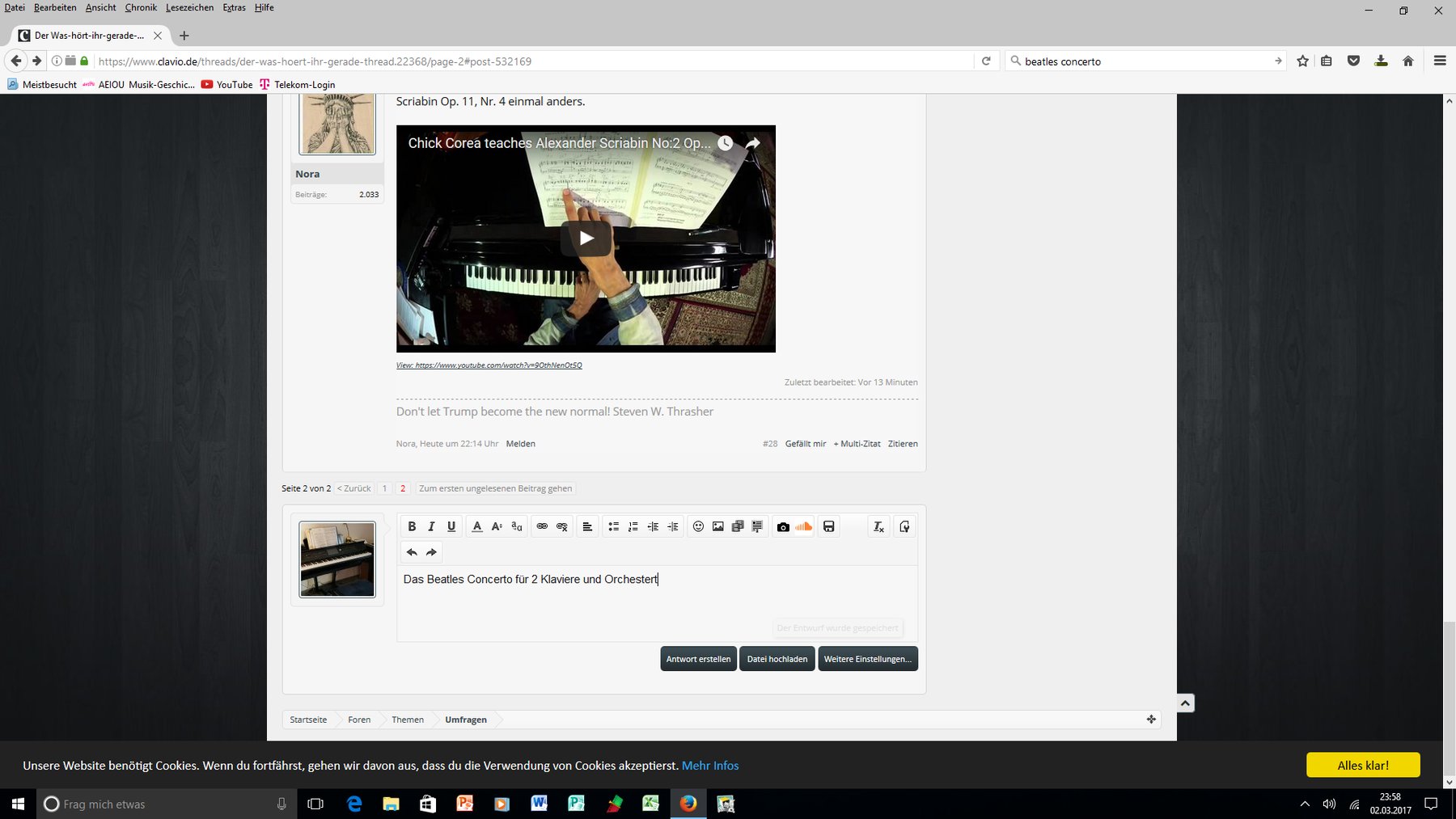Click Windows Start button

click(18, 804)
